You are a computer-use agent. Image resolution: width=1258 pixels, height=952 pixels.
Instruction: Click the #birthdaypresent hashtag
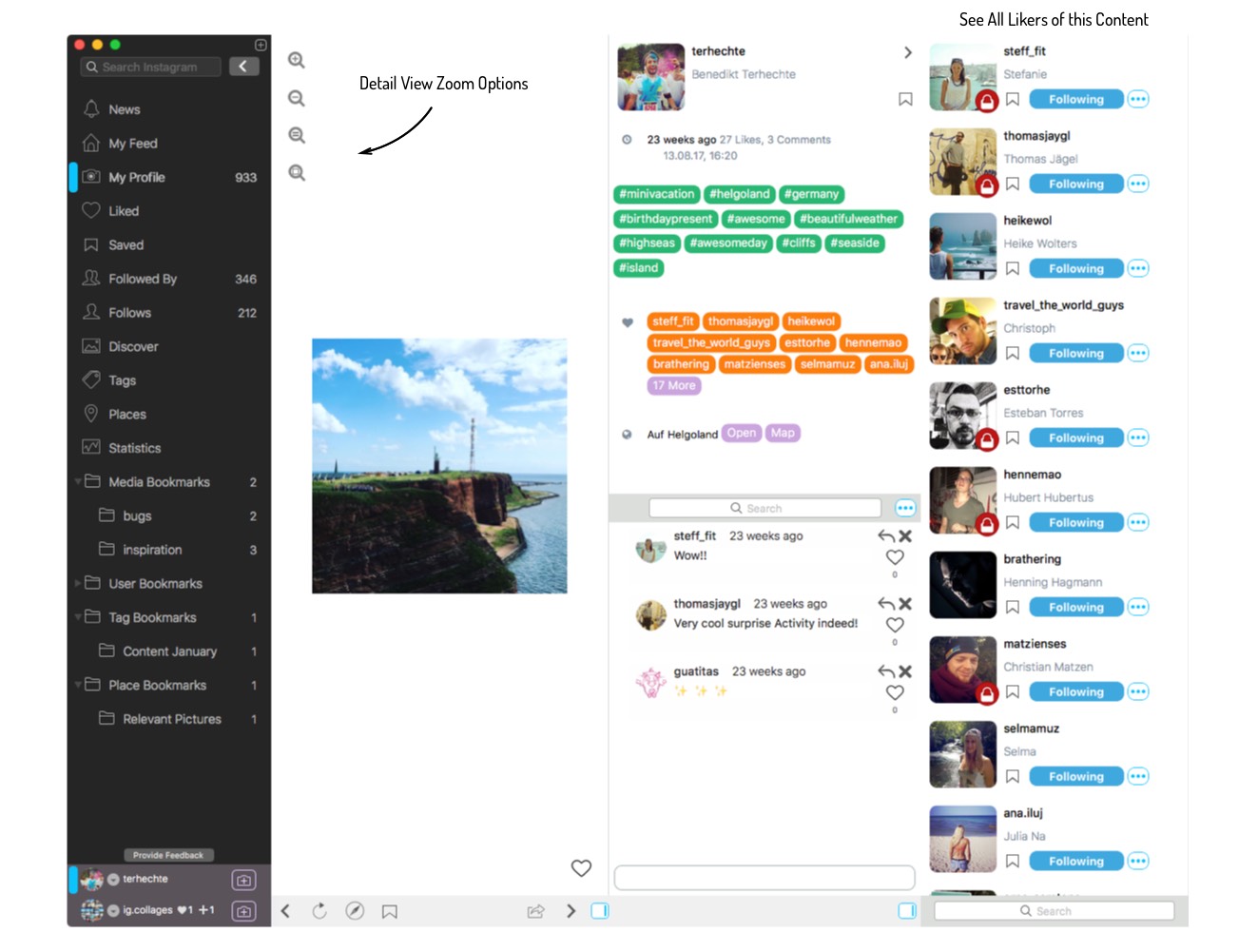pyautogui.click(x=666, y=219)
